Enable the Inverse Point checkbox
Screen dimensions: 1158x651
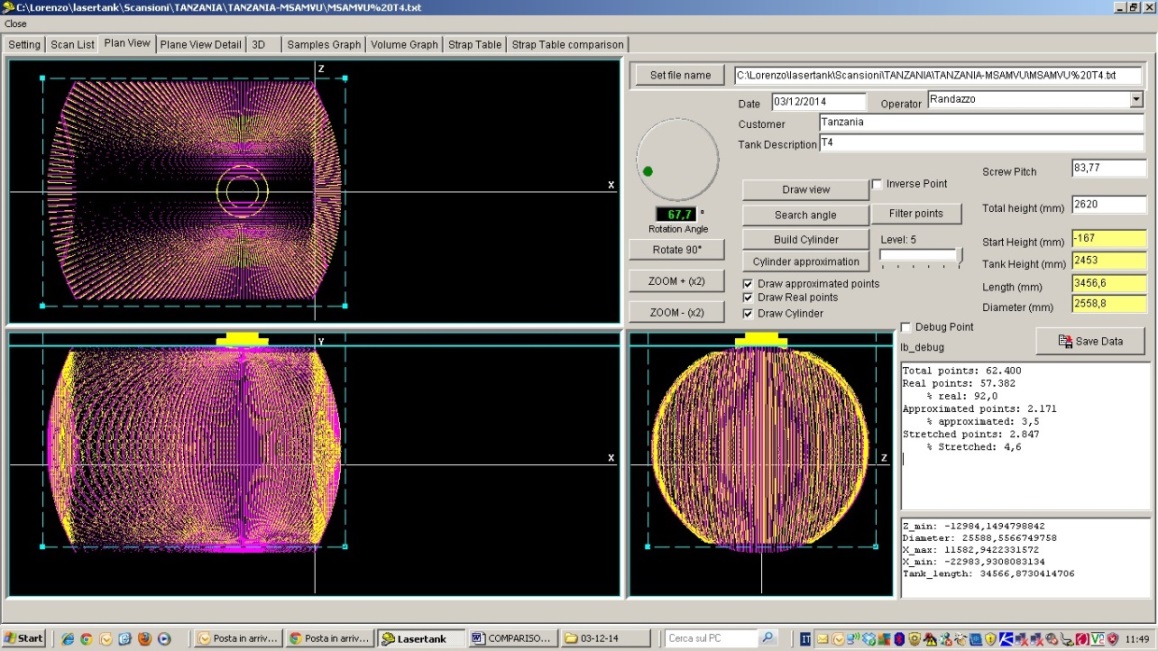878,184
